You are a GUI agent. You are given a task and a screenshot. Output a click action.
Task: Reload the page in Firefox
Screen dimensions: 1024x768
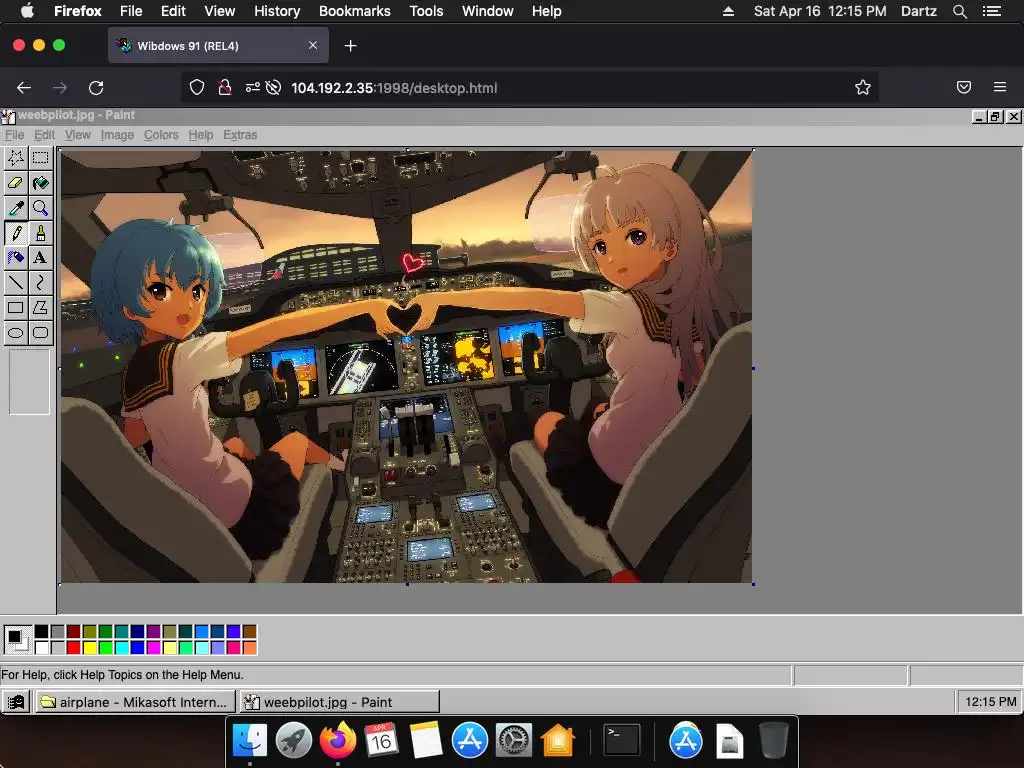pos(96,88)
